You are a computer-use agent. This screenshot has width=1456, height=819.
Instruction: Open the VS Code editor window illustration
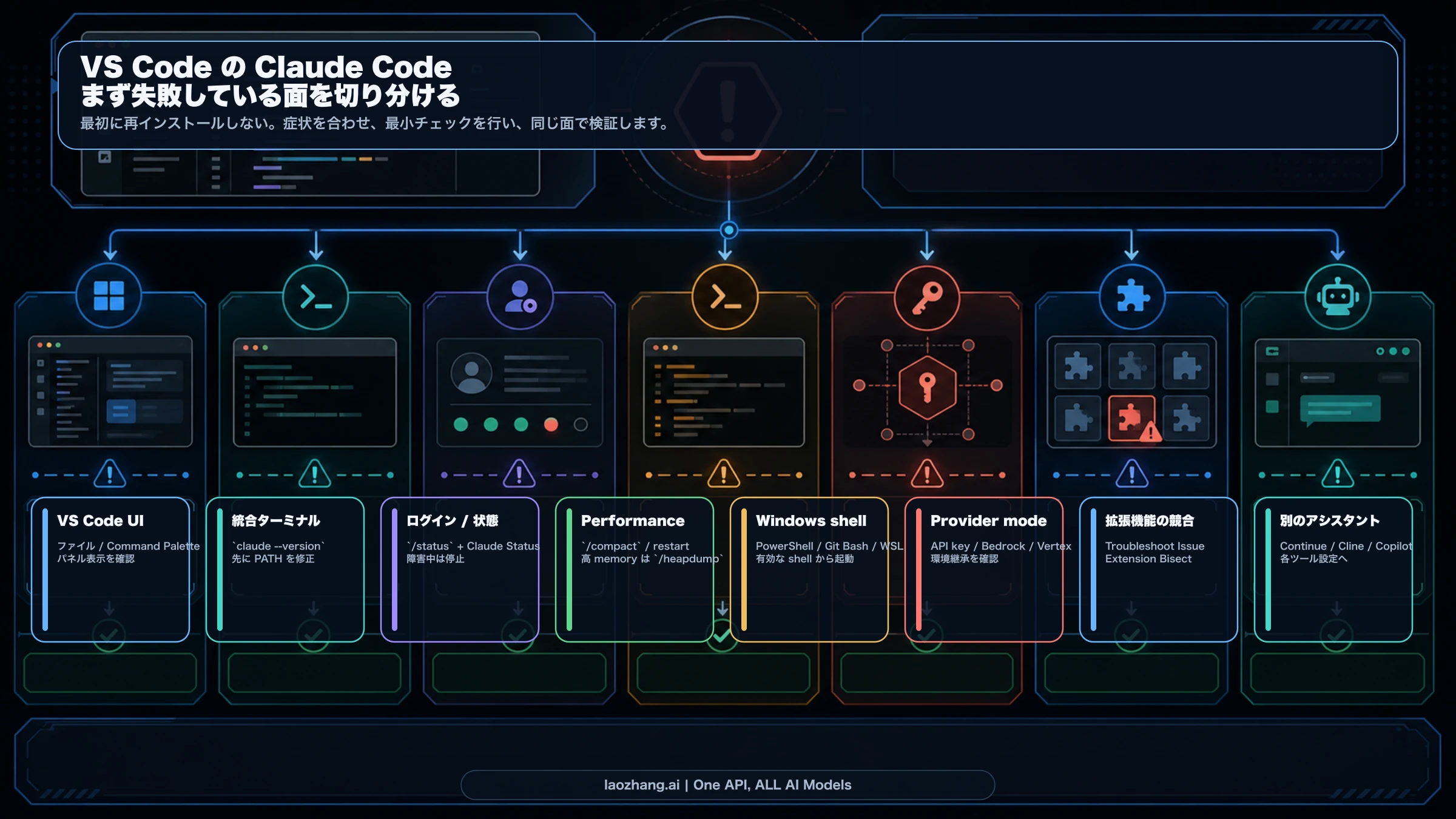[110, 391]
